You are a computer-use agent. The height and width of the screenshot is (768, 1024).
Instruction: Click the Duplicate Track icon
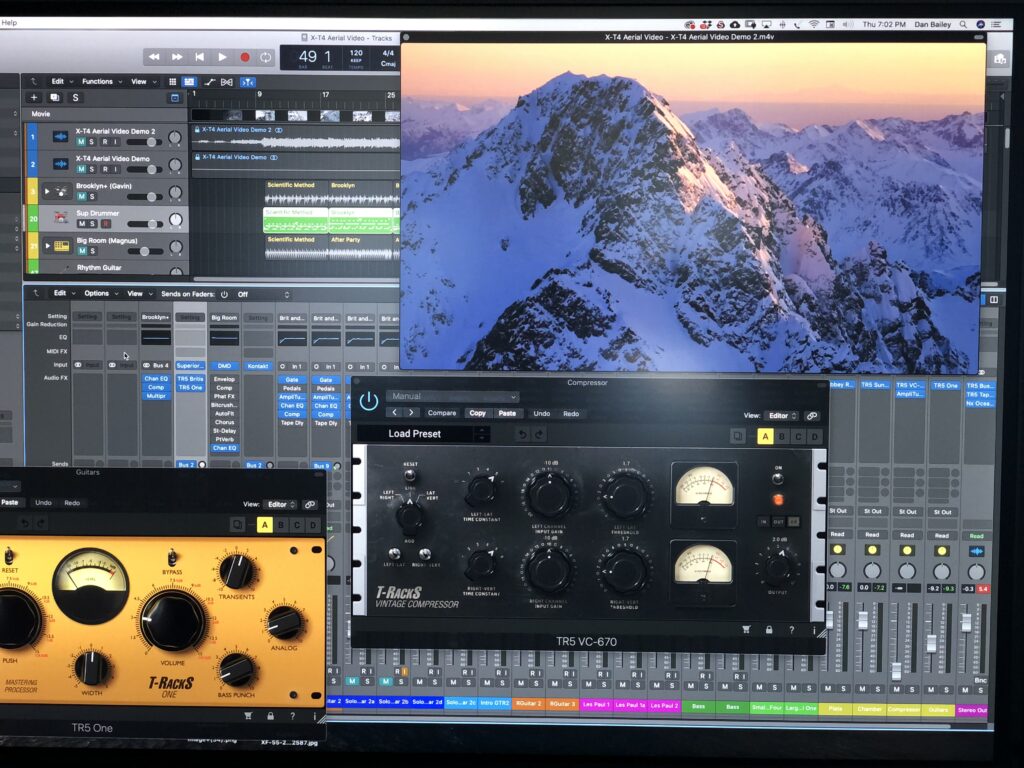(x=55, y=98)
